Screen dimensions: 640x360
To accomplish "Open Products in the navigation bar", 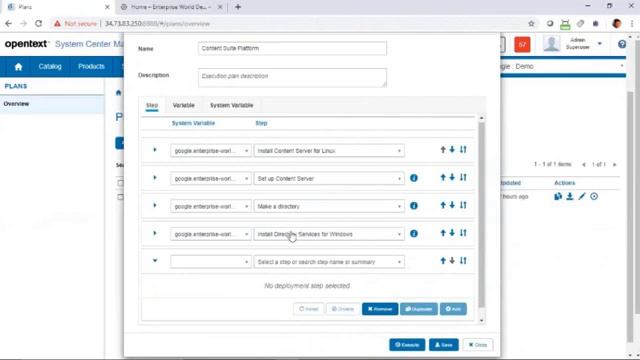I will [x=91, y=66].
